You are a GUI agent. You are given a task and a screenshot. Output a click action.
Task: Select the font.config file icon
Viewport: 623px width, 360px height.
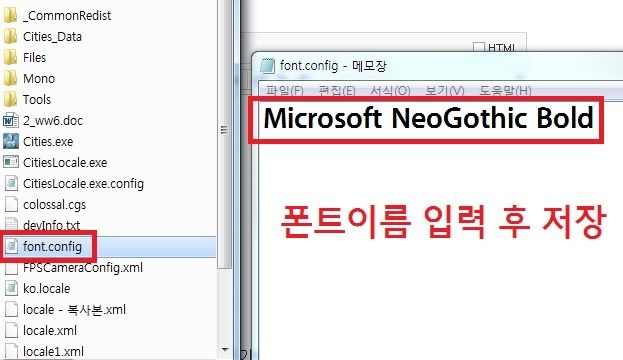point(11,246)
